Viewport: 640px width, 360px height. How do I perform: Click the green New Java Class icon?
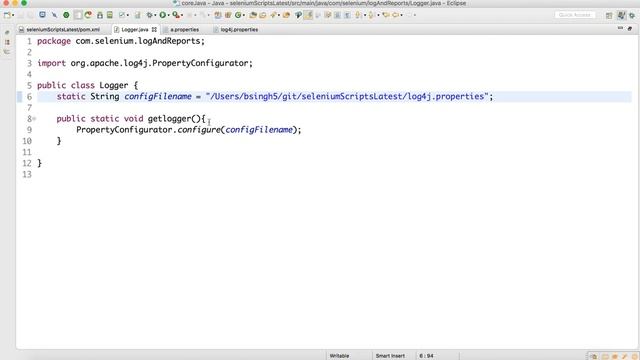(x=238, y=15)
